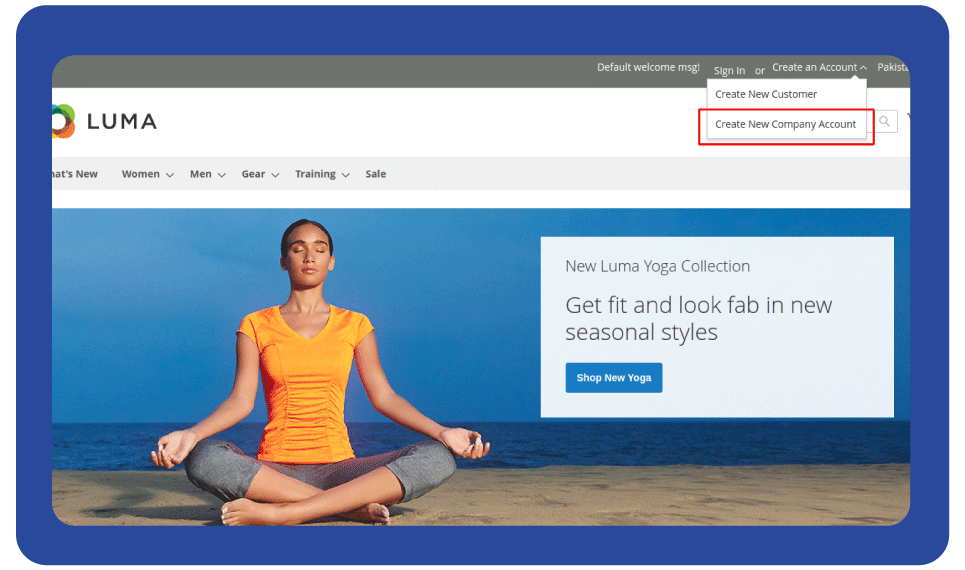Click the search magnifier icon

(x=884, y=122)
